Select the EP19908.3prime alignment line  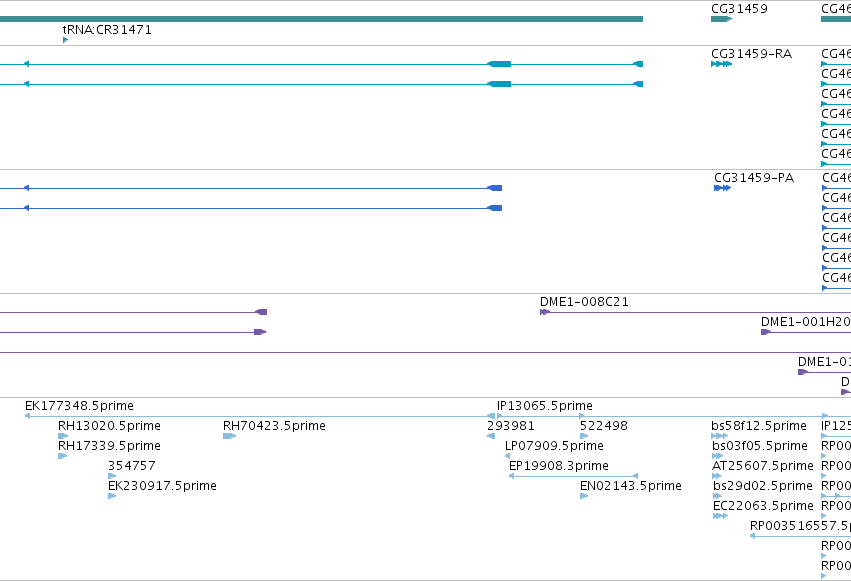pyautogui.click(x=573, y=476)
